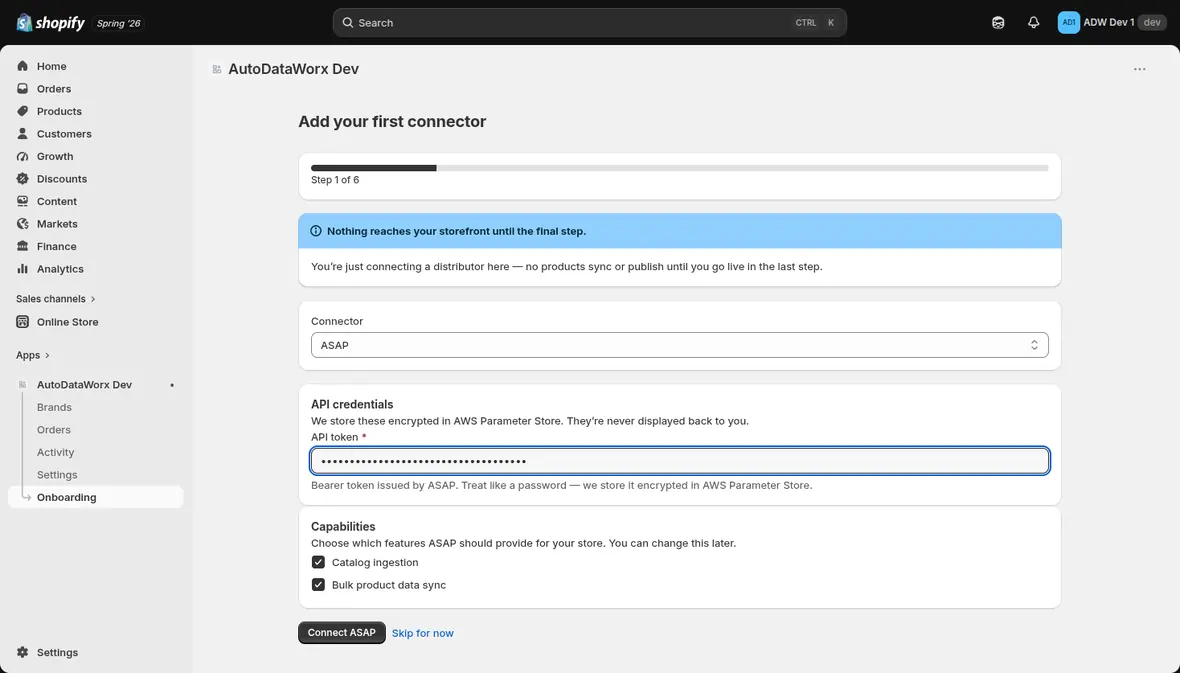Click the Customers person icon
Viewport: 1180px width, 673px height.
pyautogui.click(x=23, y=134)
